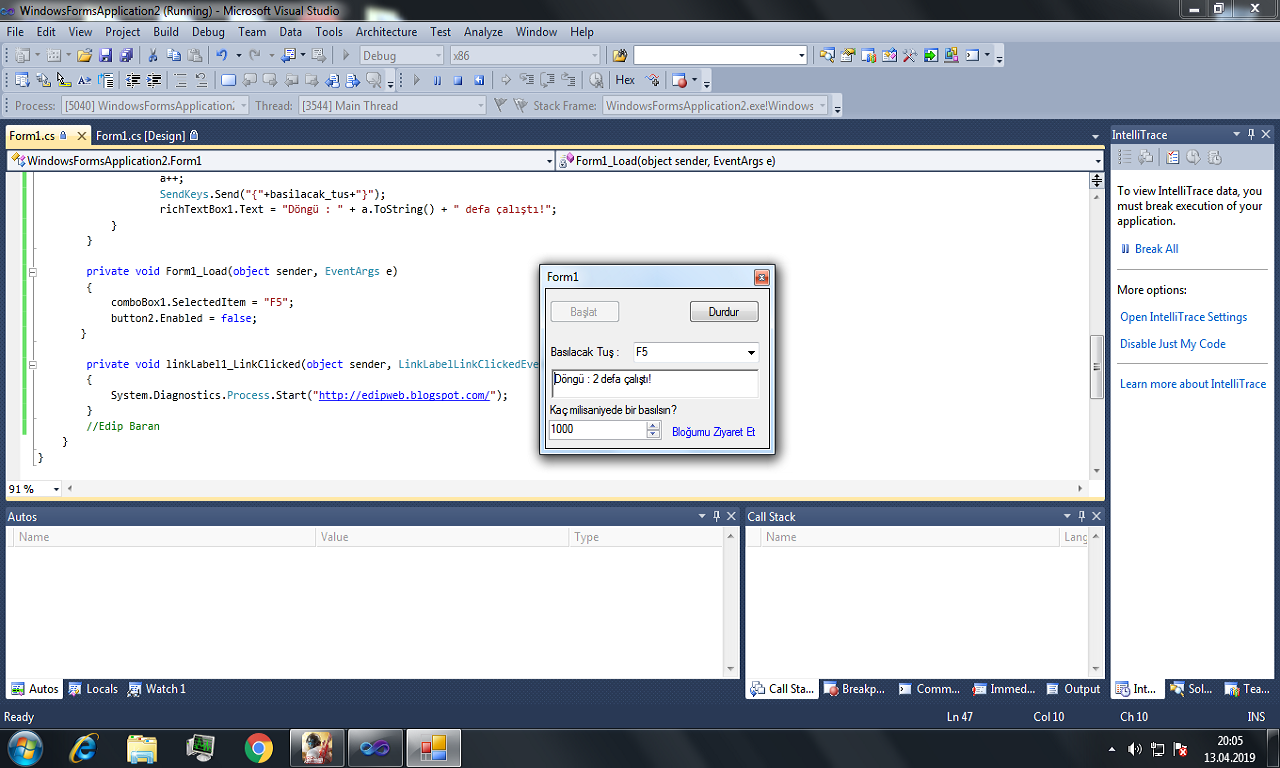This screenshot has height=768, width=1280.
Task: Click the Pause (Break All) debug toolbar icon
Action: [x=437, y=80]
